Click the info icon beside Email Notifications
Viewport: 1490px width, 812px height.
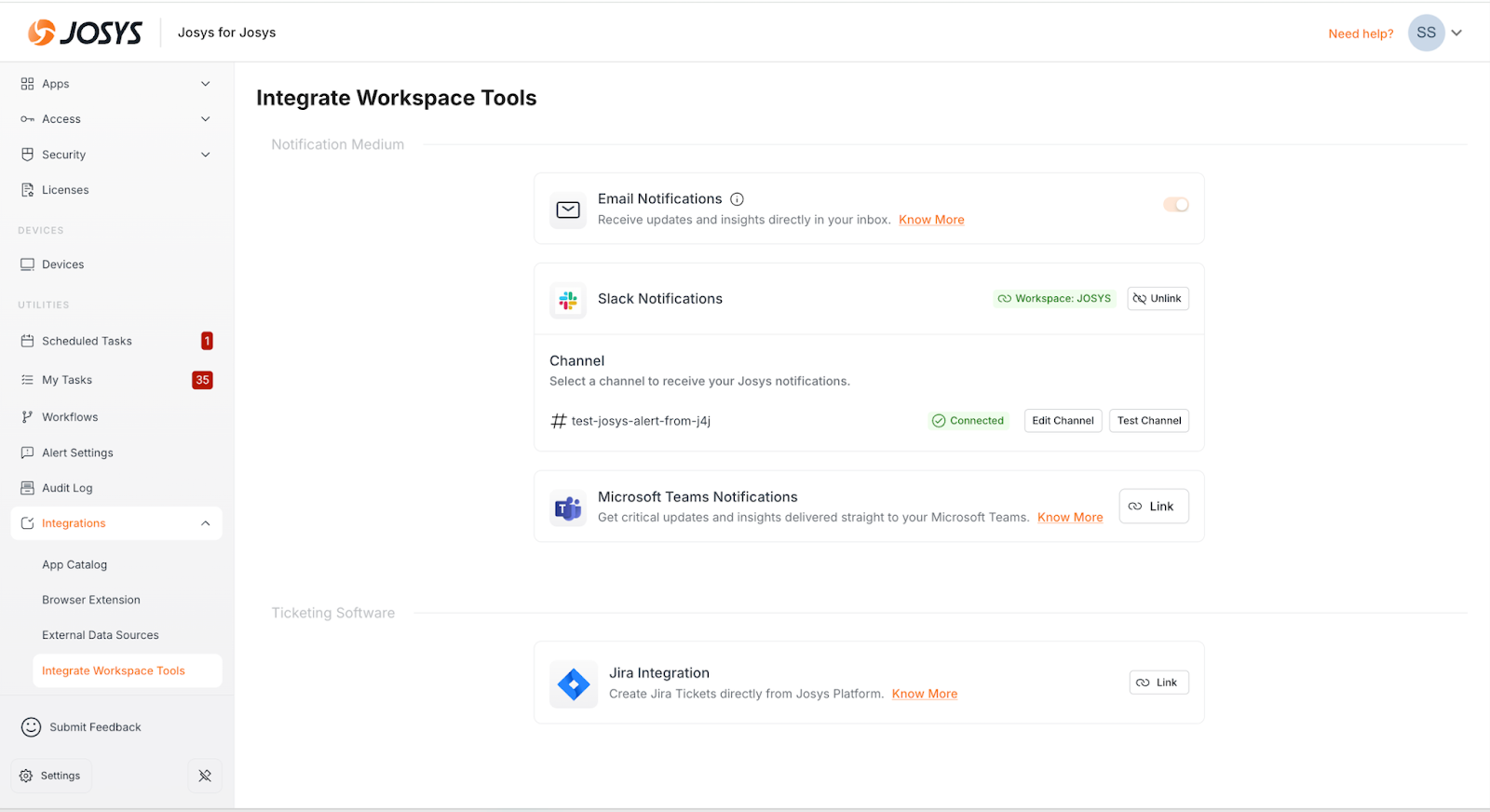(737, 199)
